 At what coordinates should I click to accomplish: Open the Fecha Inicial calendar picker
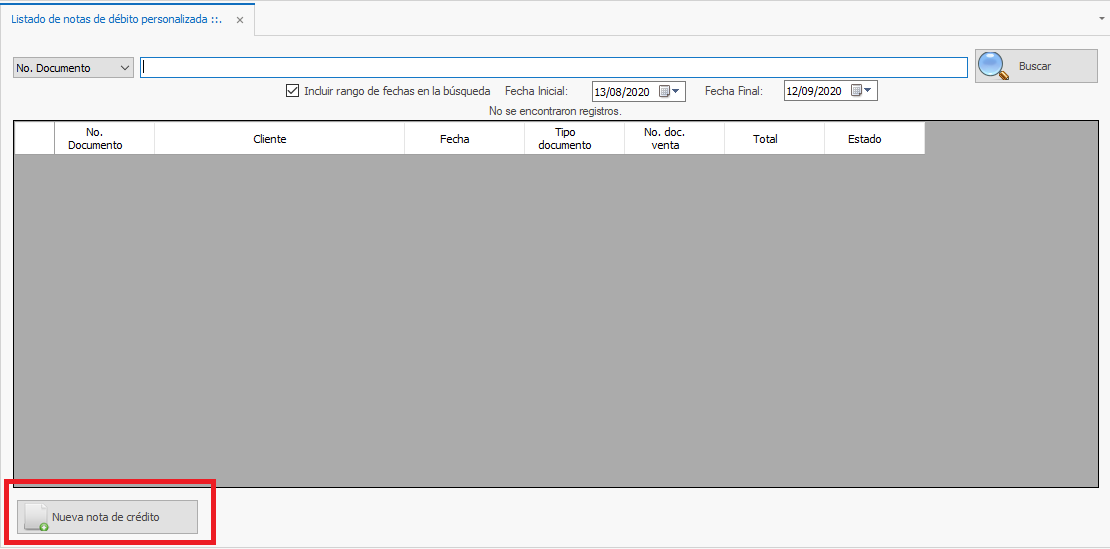[670, 92]
